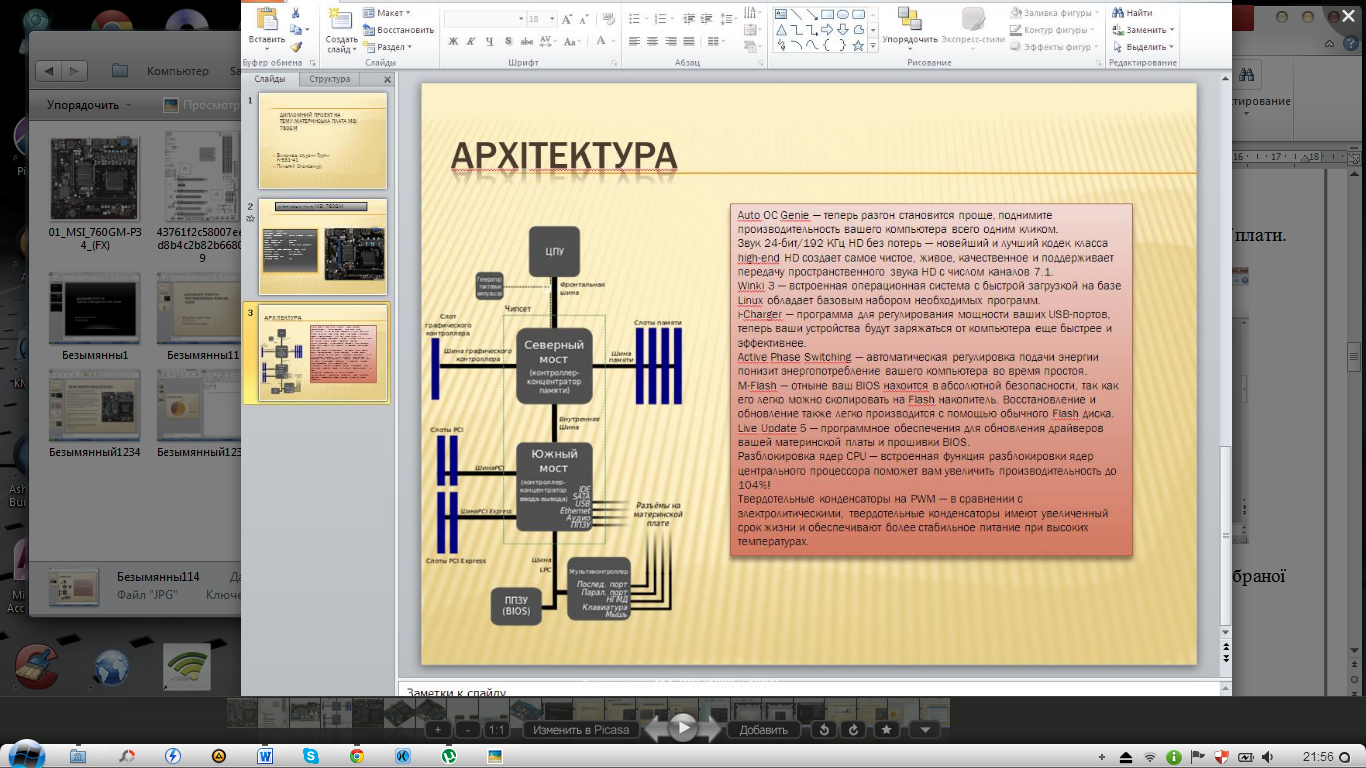This screenshot has width=1366, height=768.
Task: Click the grow font size icon
Action: (x=567, y=19)
